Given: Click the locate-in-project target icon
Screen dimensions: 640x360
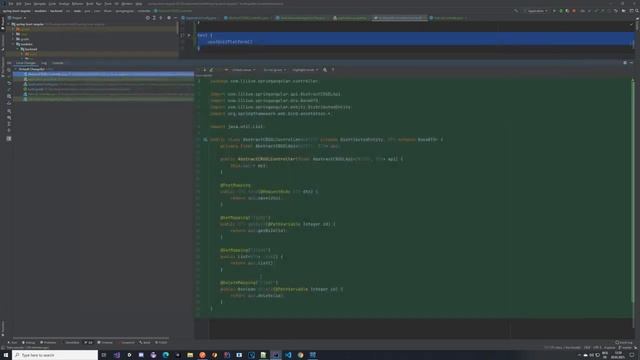Looking at the screenshot, I should (148, 18).
